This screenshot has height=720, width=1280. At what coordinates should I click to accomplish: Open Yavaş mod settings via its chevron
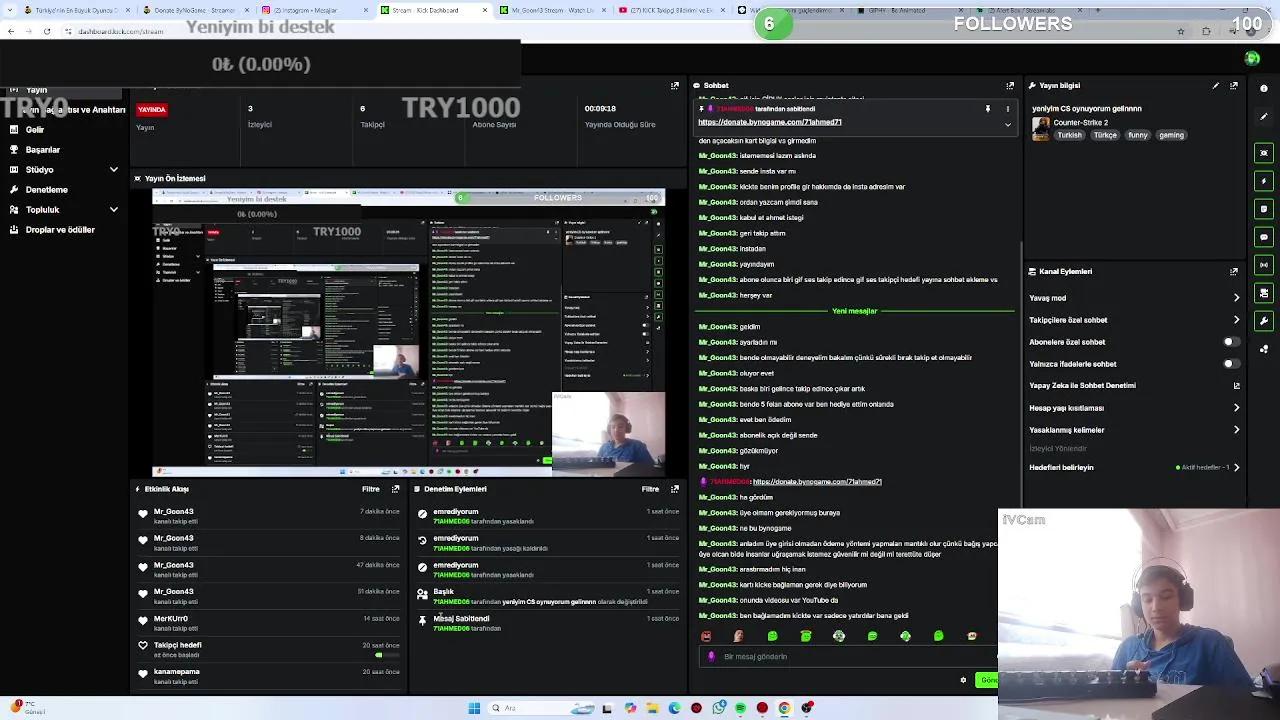coord(1237,297)
